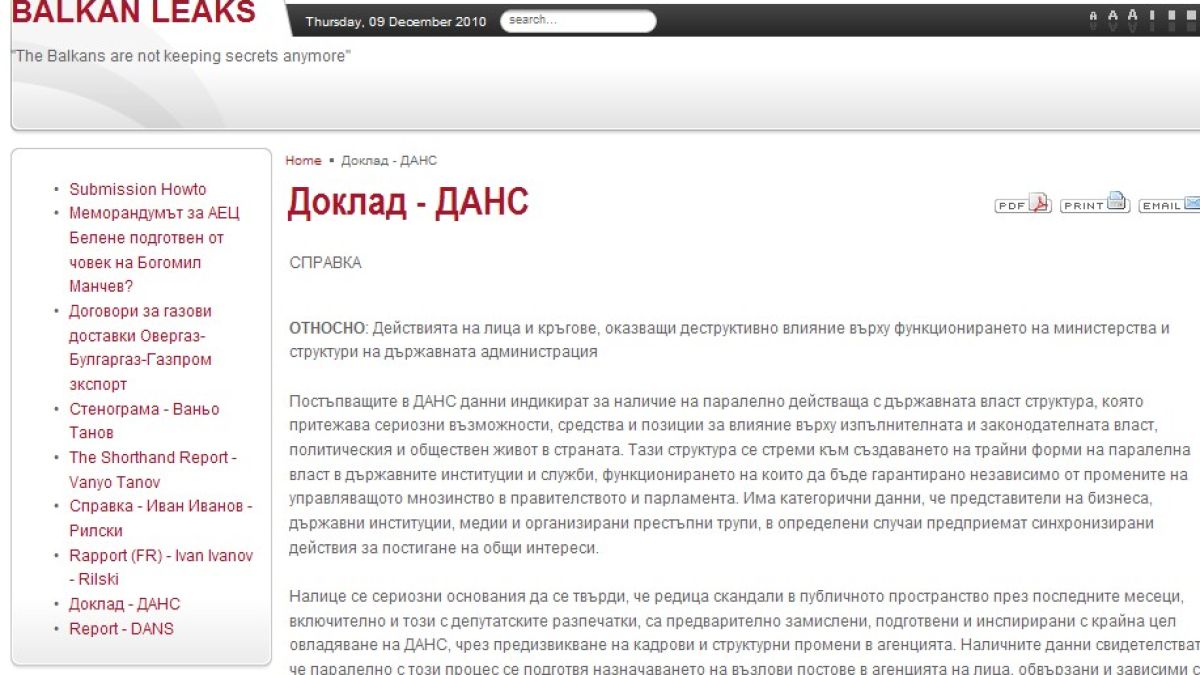The image size is (1200, 675).
Task: Click the date Thursday, 09 December 2010
Action: [x=396, y=21]
